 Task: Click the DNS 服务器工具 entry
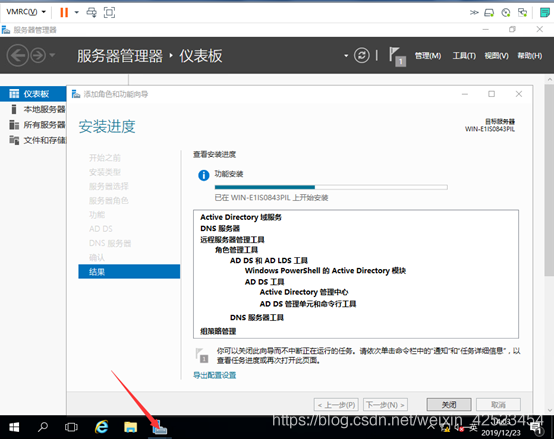(257, 318)
